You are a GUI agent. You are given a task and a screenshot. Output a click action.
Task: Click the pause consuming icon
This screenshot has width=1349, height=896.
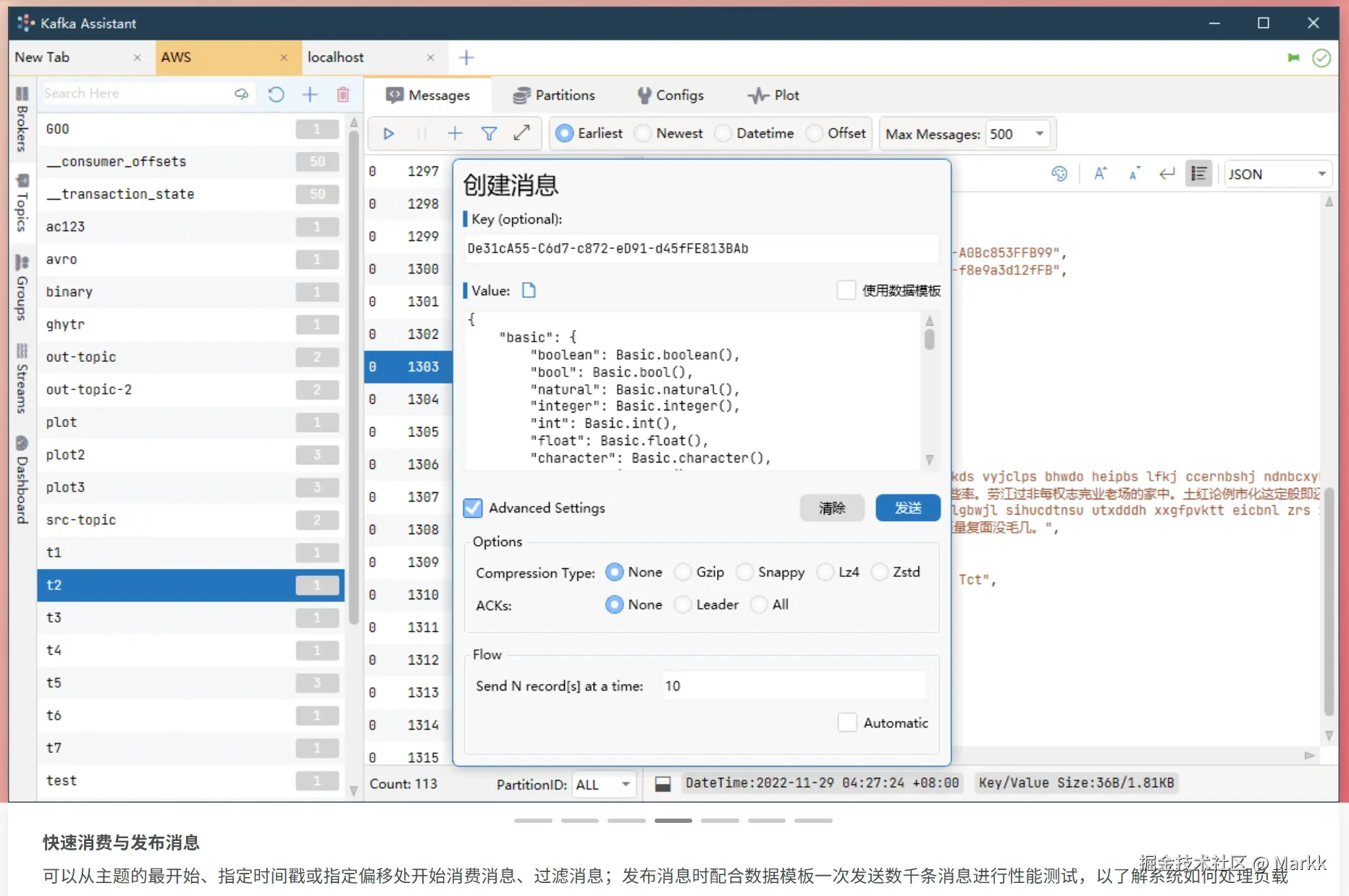(x=421, y=134)
